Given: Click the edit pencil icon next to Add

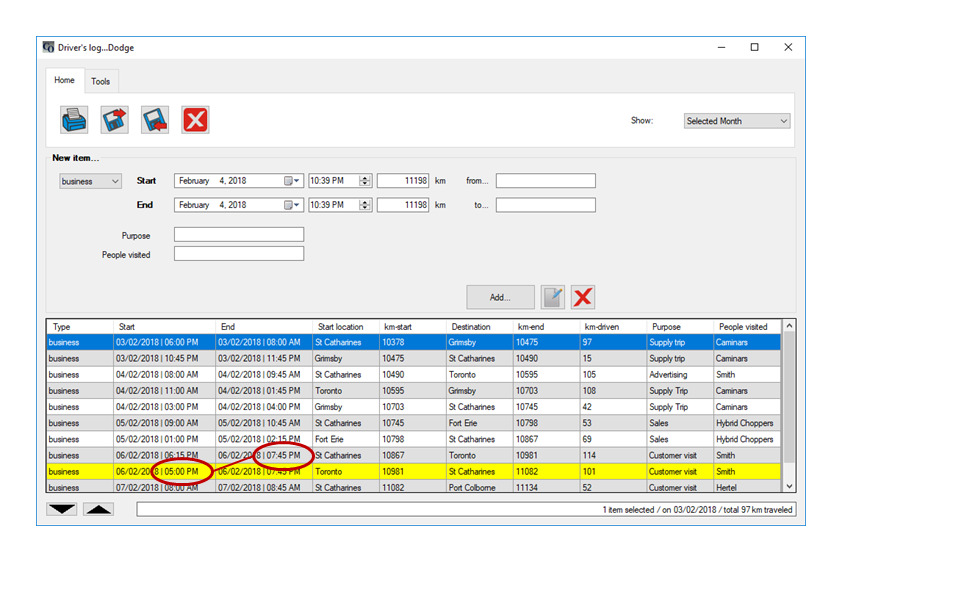Looking at the screenshot, I should (553, 297).
